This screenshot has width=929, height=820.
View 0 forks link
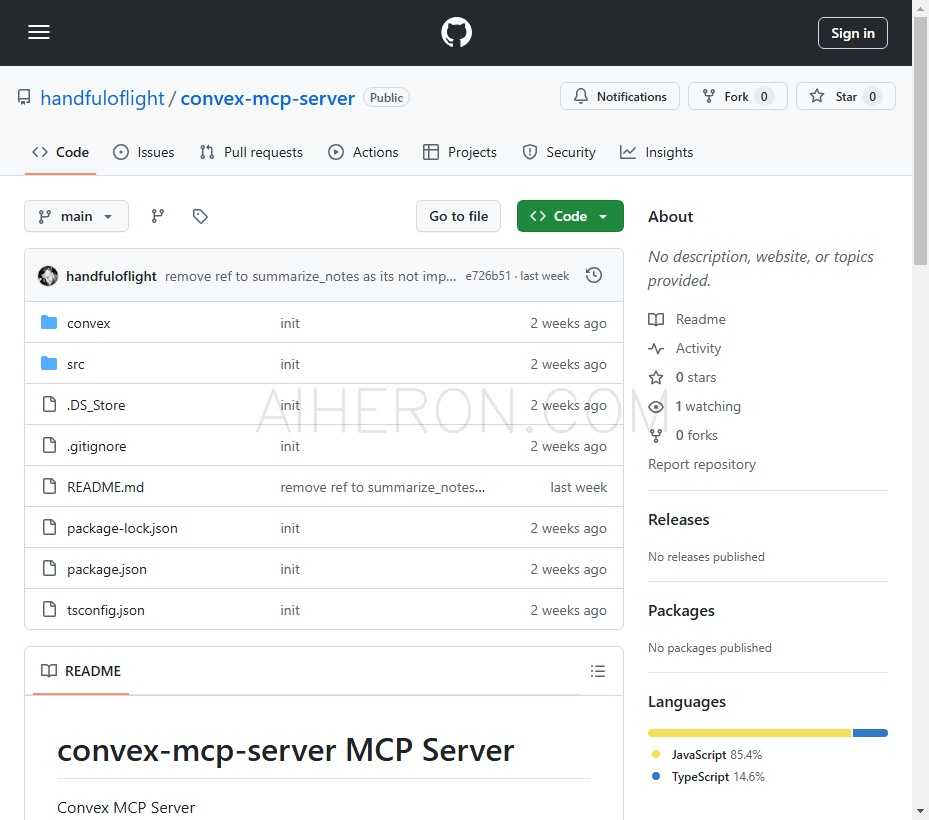tap(683, 435)
